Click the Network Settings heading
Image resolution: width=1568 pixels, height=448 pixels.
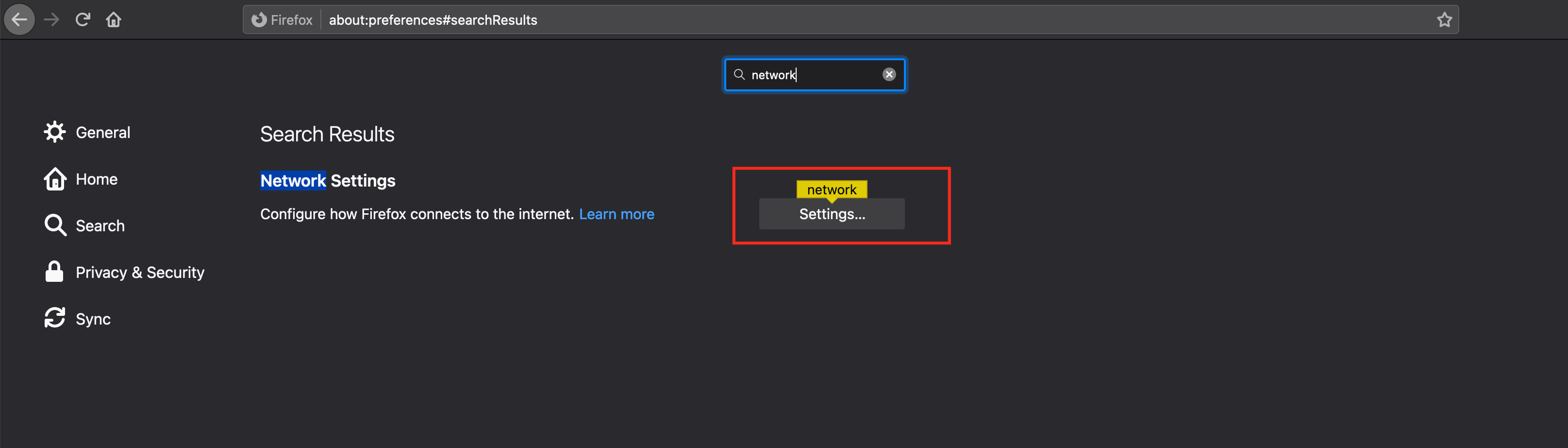coord(328,180)
